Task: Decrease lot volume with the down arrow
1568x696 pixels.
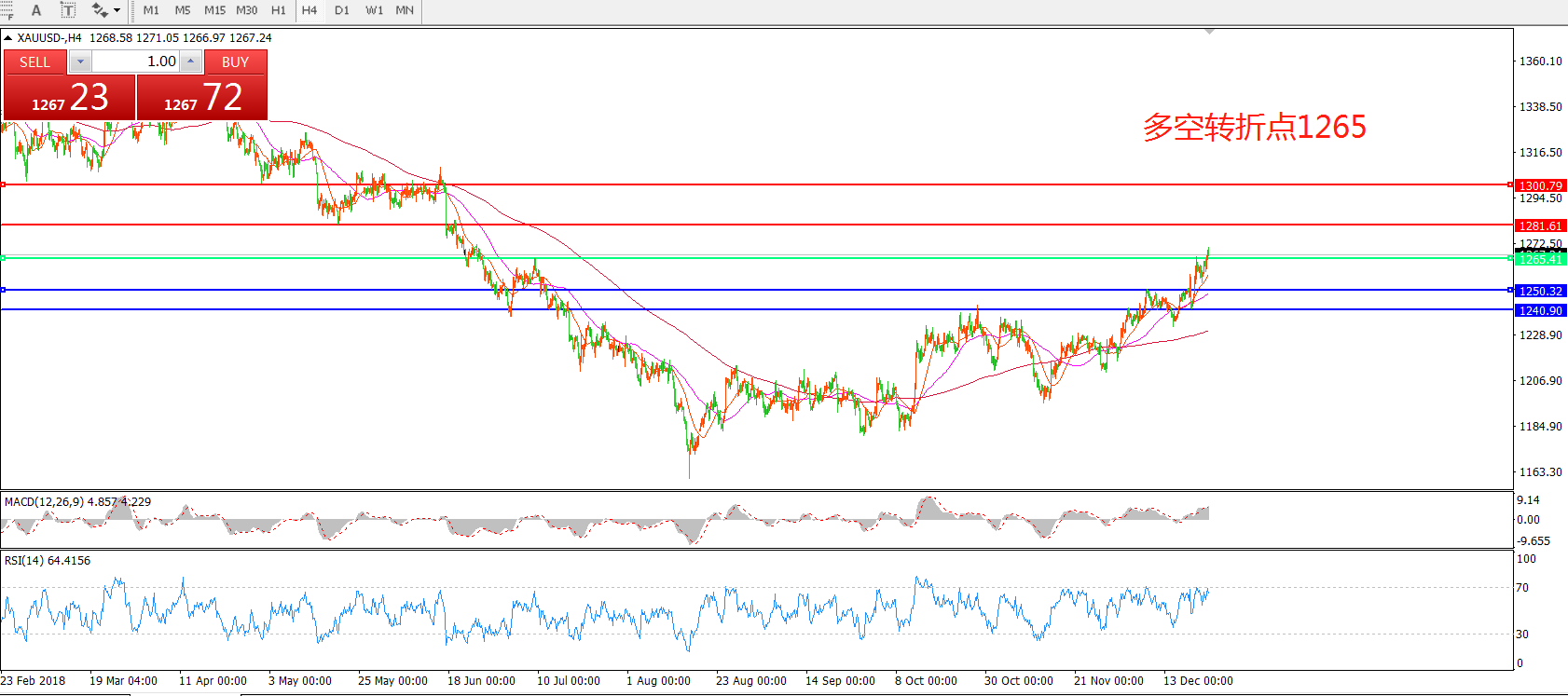Action: tap(80, 61)
